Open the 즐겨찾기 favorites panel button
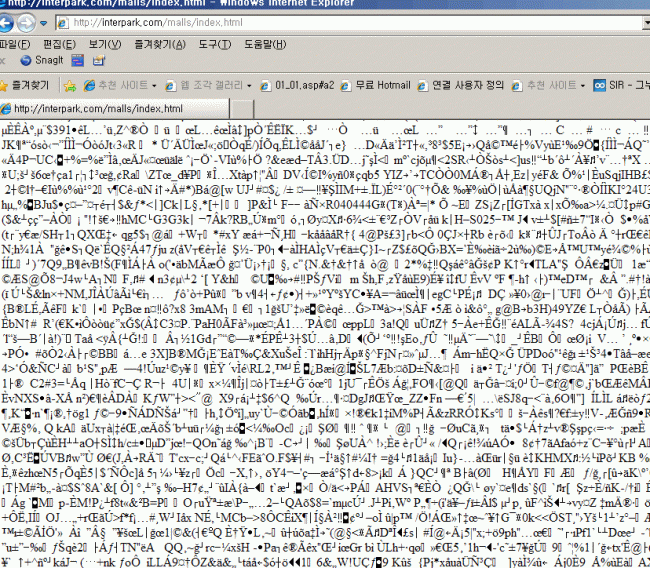Viewport: 650px width, 568px height. (x=24, y=85)
